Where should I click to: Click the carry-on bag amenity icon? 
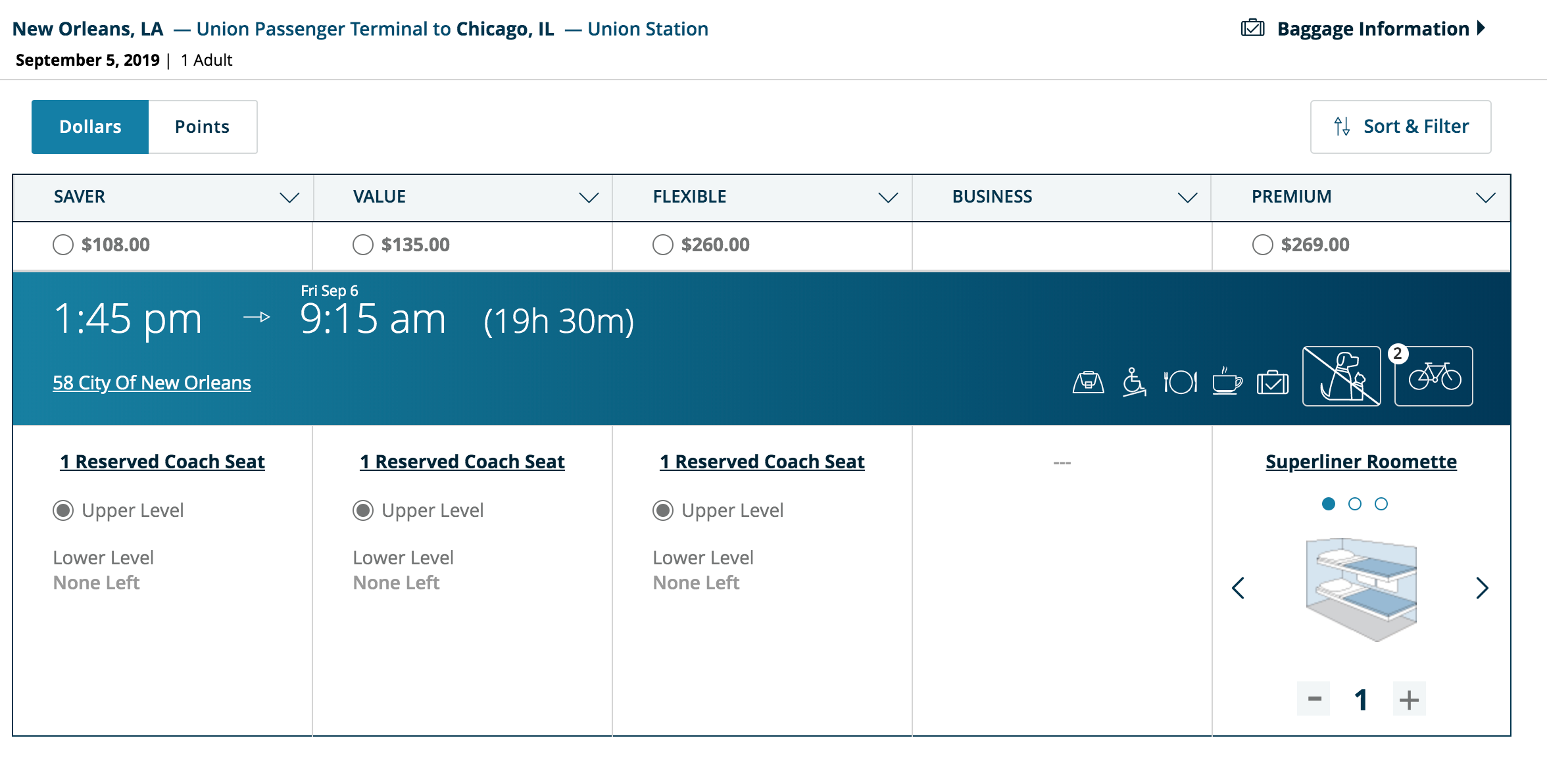click(x=1088, y=381)
